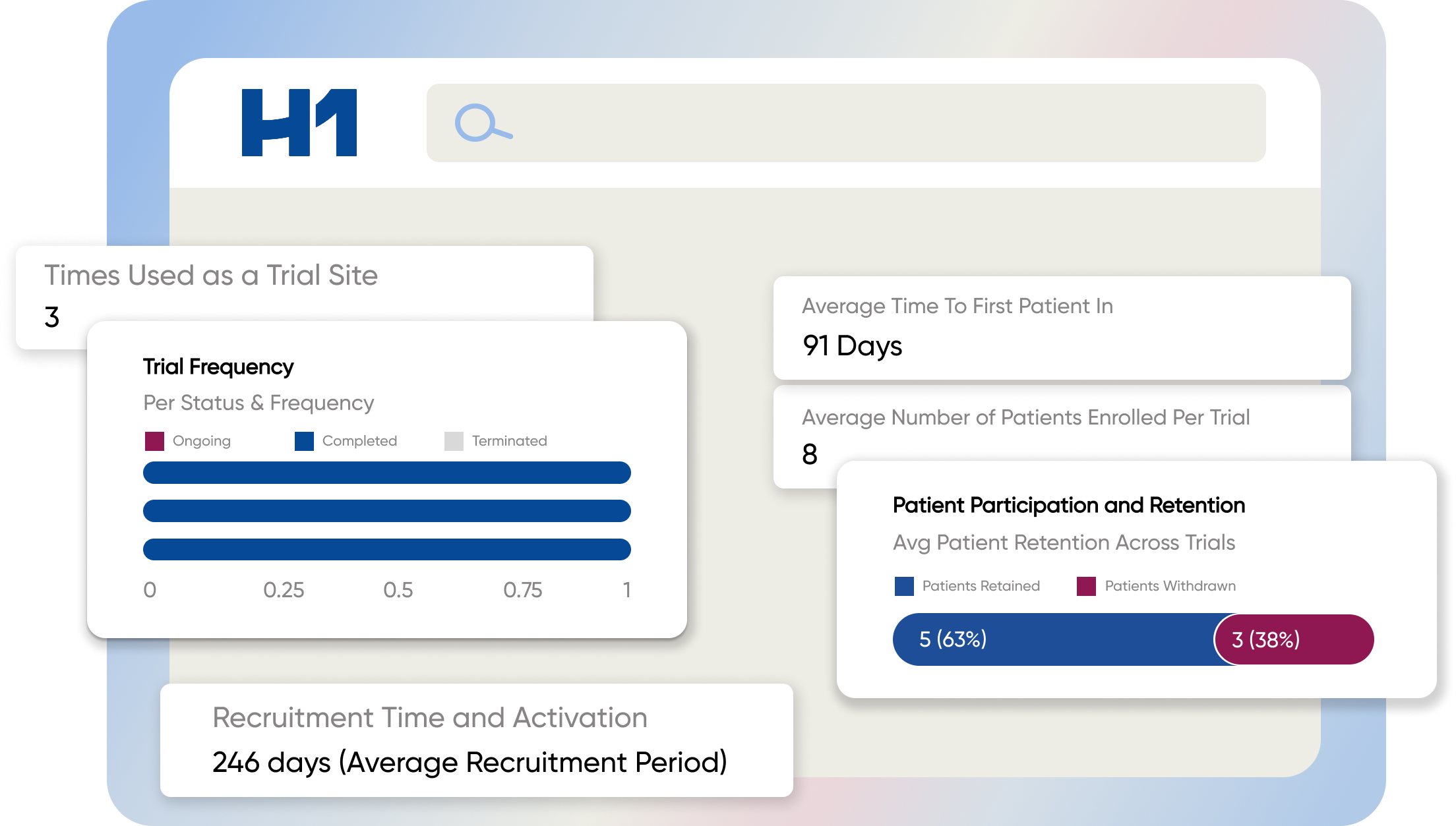This screenshot has height=826, width=1456.
Task: Click the 'Completed' legend label
Action: 359,441
